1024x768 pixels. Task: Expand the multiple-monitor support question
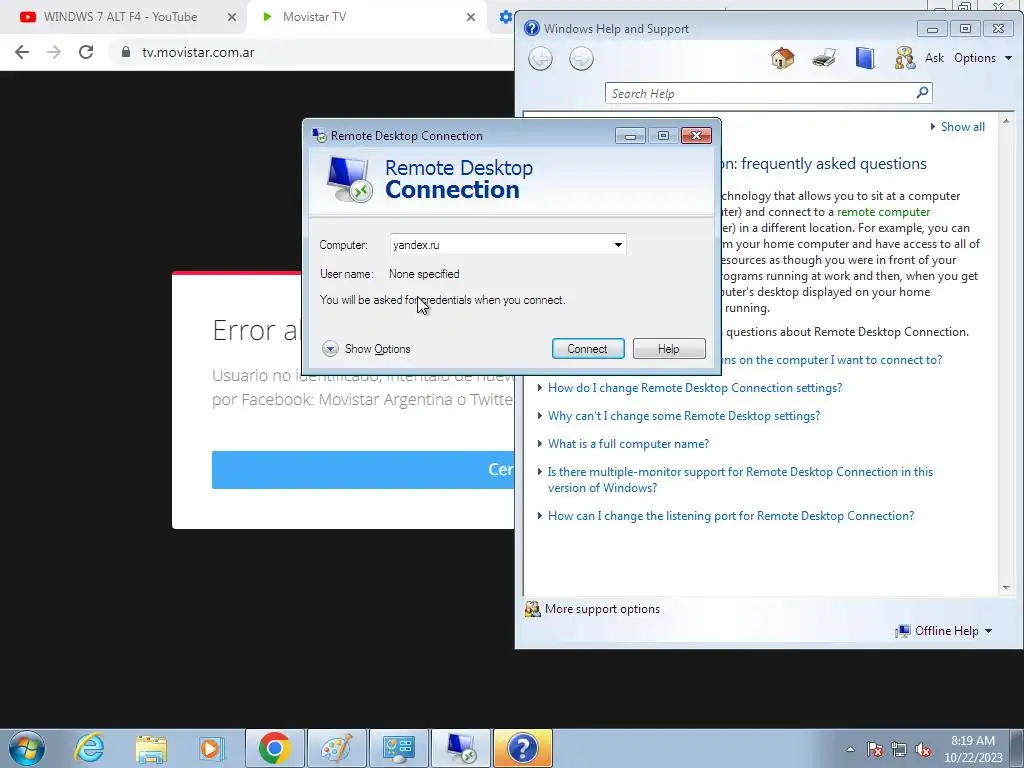740,480
